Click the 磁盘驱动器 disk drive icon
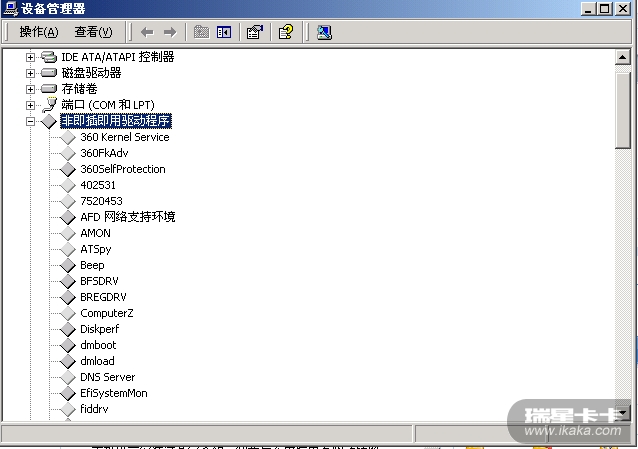The height and width of the screenshot is (449, 638). [x=49, y=73]
